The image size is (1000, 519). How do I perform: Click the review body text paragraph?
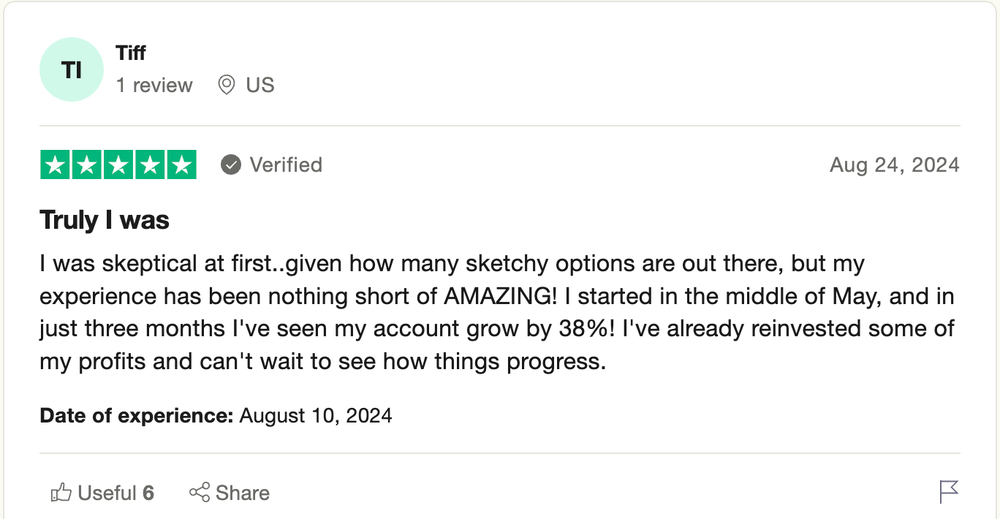click(497, 312)
